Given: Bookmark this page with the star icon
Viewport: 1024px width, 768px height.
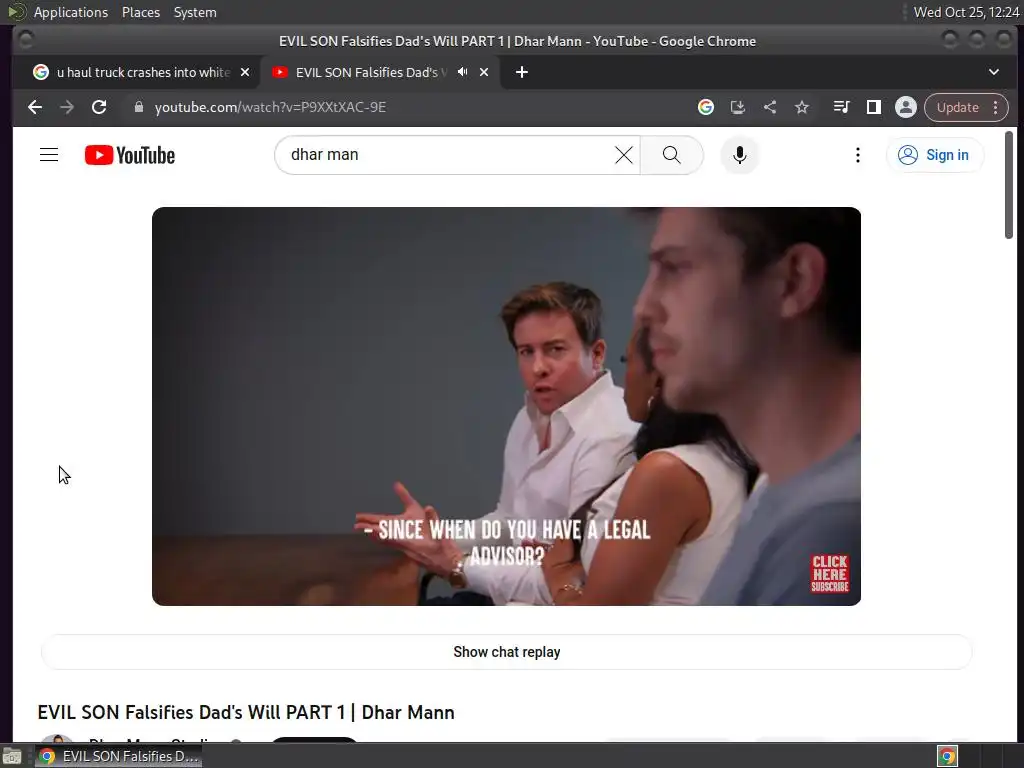Looking at the screenshot, I should point(802,107).
